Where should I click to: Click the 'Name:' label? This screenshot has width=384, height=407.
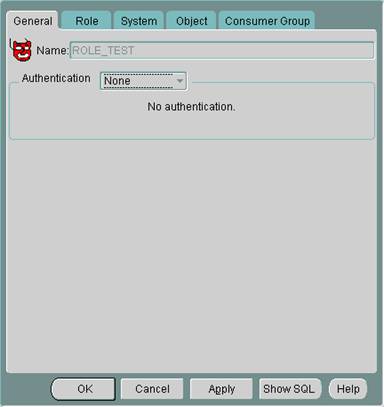coord(52,51)
